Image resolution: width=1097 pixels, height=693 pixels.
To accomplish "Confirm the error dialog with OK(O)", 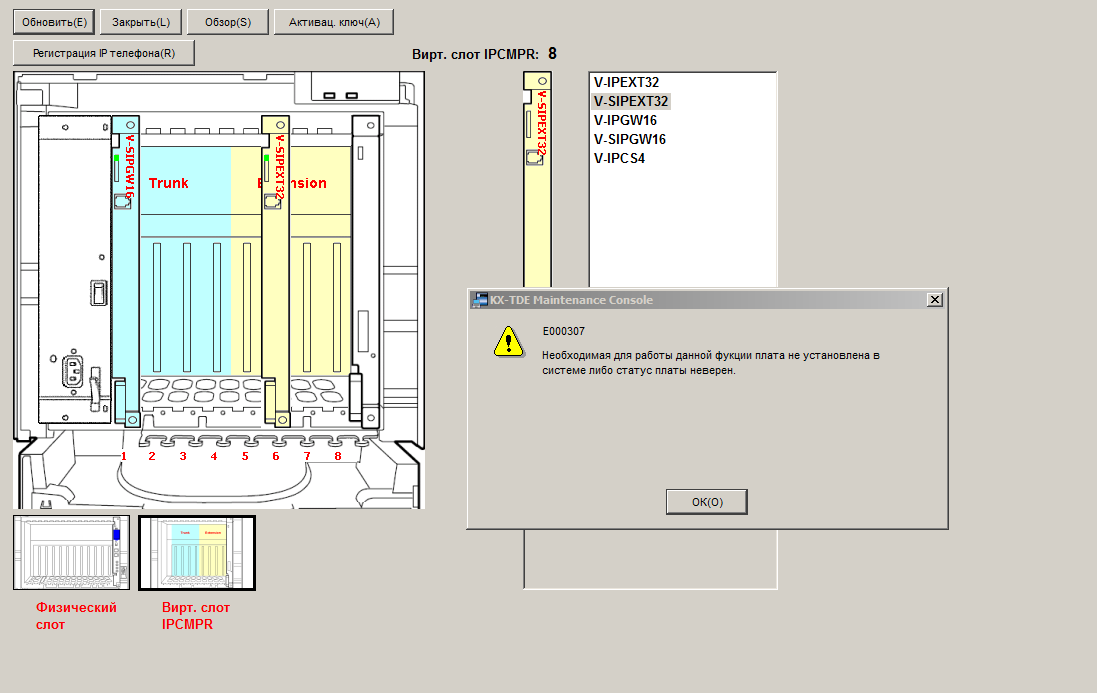I will (x=707, y=502).
